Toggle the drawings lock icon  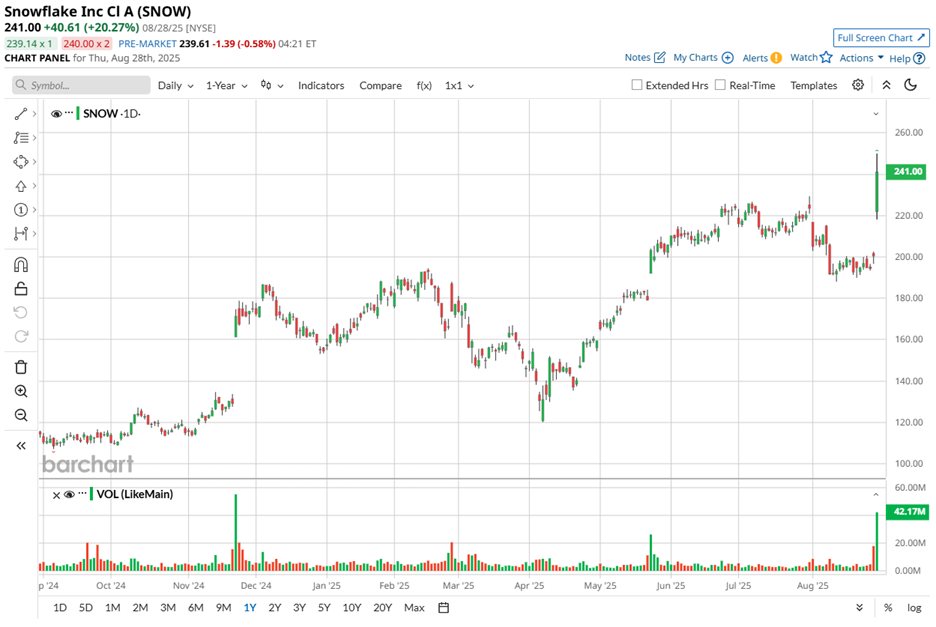21,289
